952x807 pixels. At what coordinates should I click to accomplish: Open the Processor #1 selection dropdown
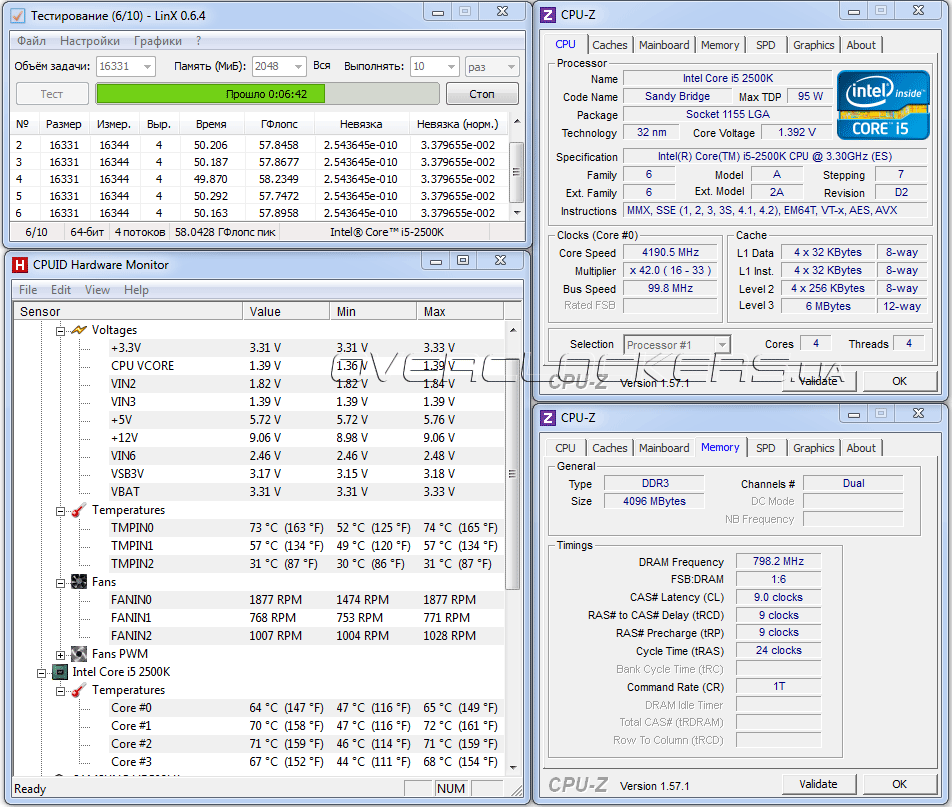[722, 345]
